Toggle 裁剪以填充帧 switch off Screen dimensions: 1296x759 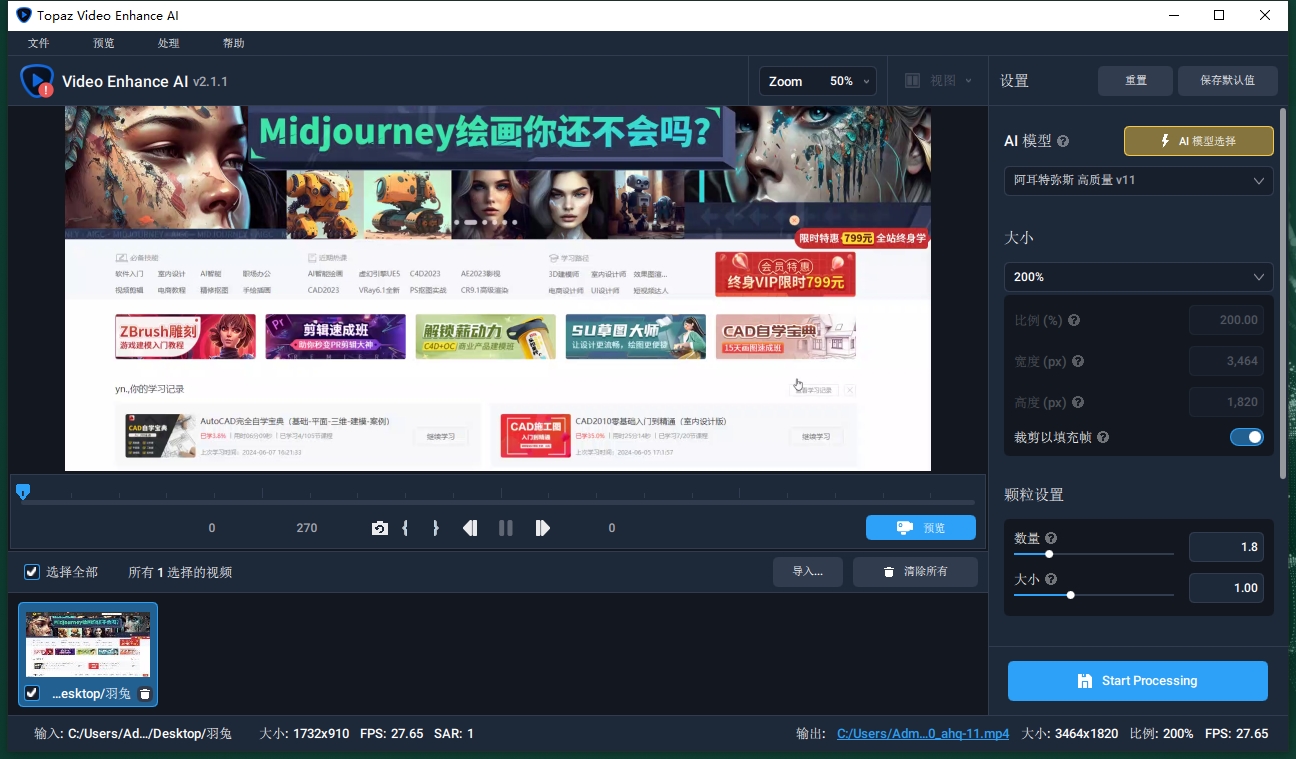[x=1247, y=437]
